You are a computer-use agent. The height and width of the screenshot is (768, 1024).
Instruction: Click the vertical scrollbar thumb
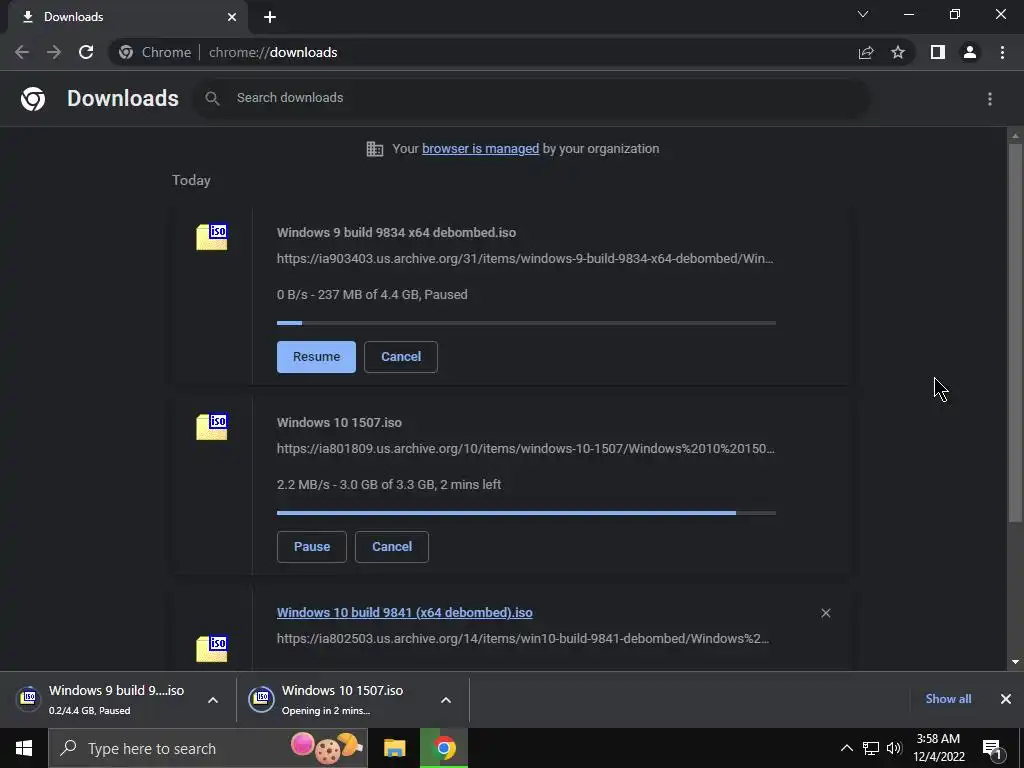point(1015,333)
